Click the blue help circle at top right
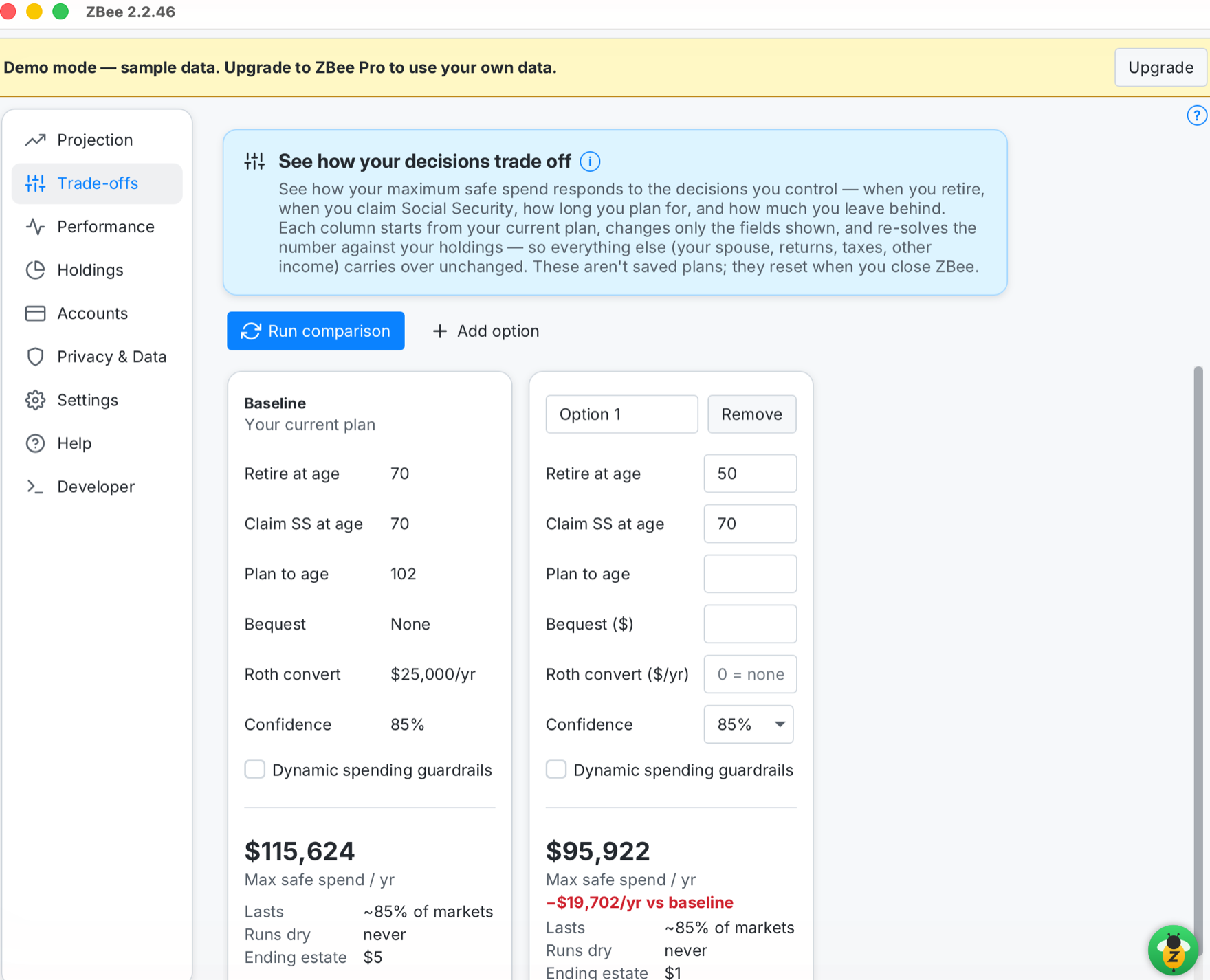Image resolution: width=1210 pixels, height=980 pixels. click(x=1197, y=115)
